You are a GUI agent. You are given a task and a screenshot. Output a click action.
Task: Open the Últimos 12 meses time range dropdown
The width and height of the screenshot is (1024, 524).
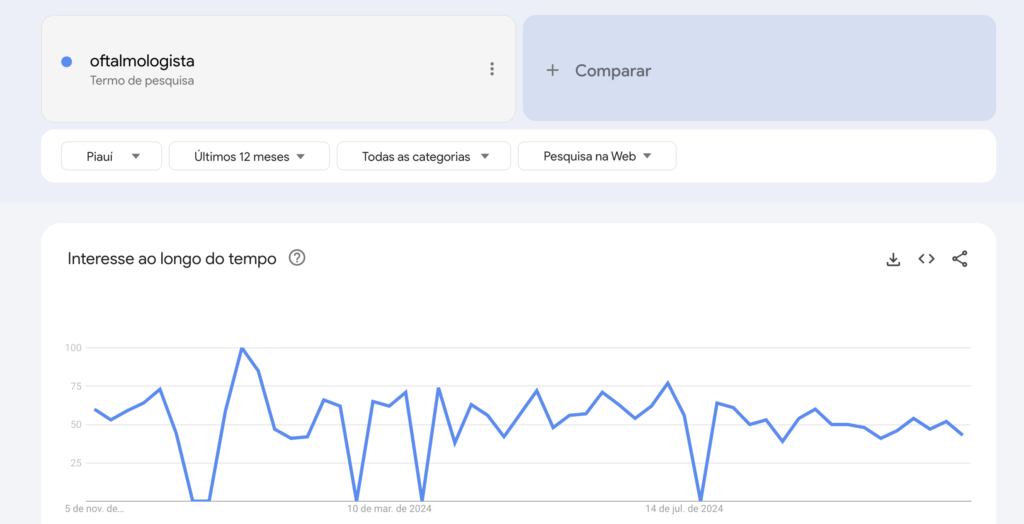(x=249, y=156)
